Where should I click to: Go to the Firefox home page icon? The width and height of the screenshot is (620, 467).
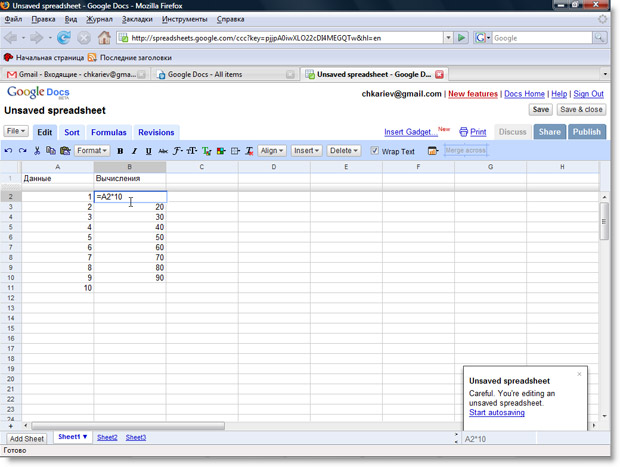click(x=104, y=38)
